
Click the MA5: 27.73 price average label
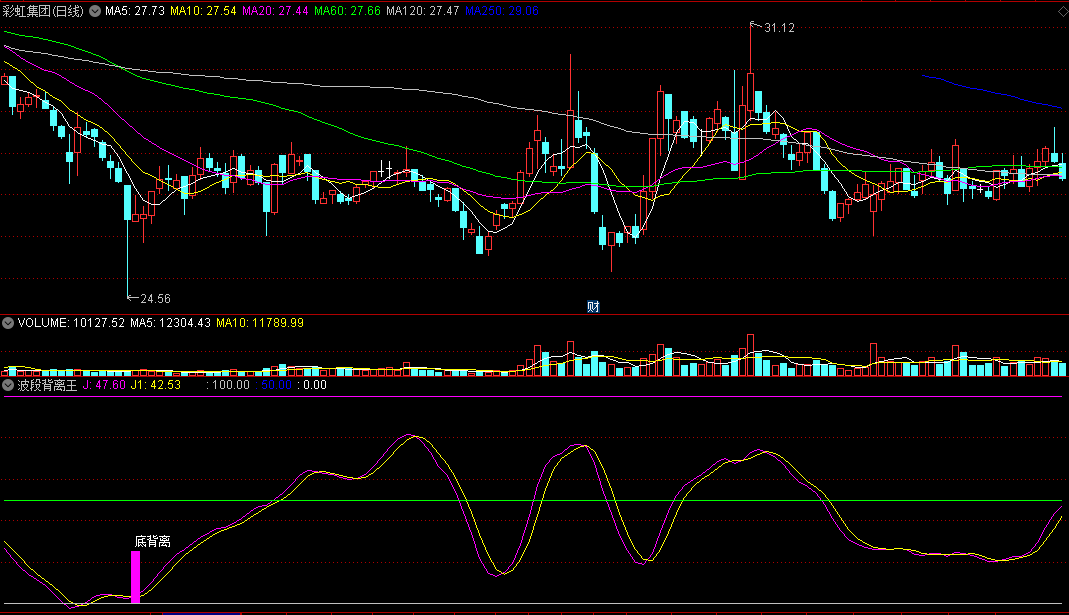(135, 11)
